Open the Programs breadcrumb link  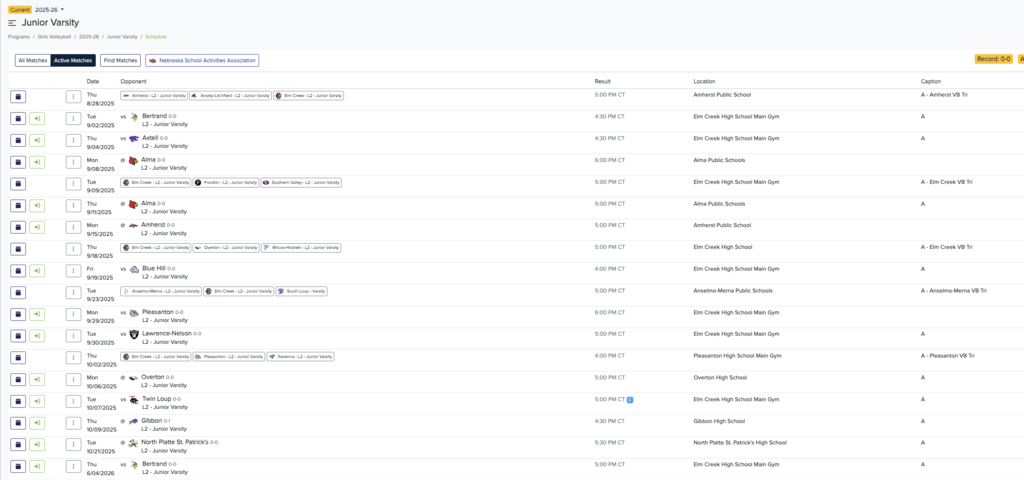19,37
